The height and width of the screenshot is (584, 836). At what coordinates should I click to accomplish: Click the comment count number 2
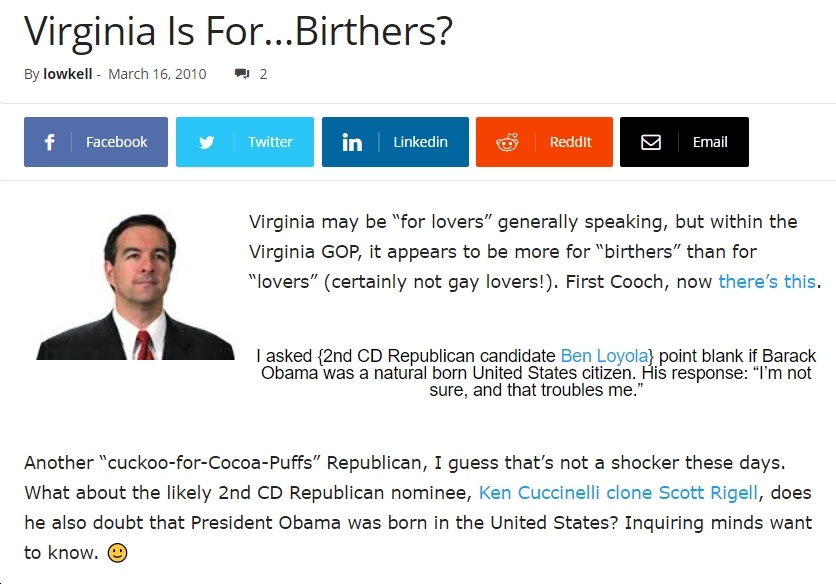[263, 74]
